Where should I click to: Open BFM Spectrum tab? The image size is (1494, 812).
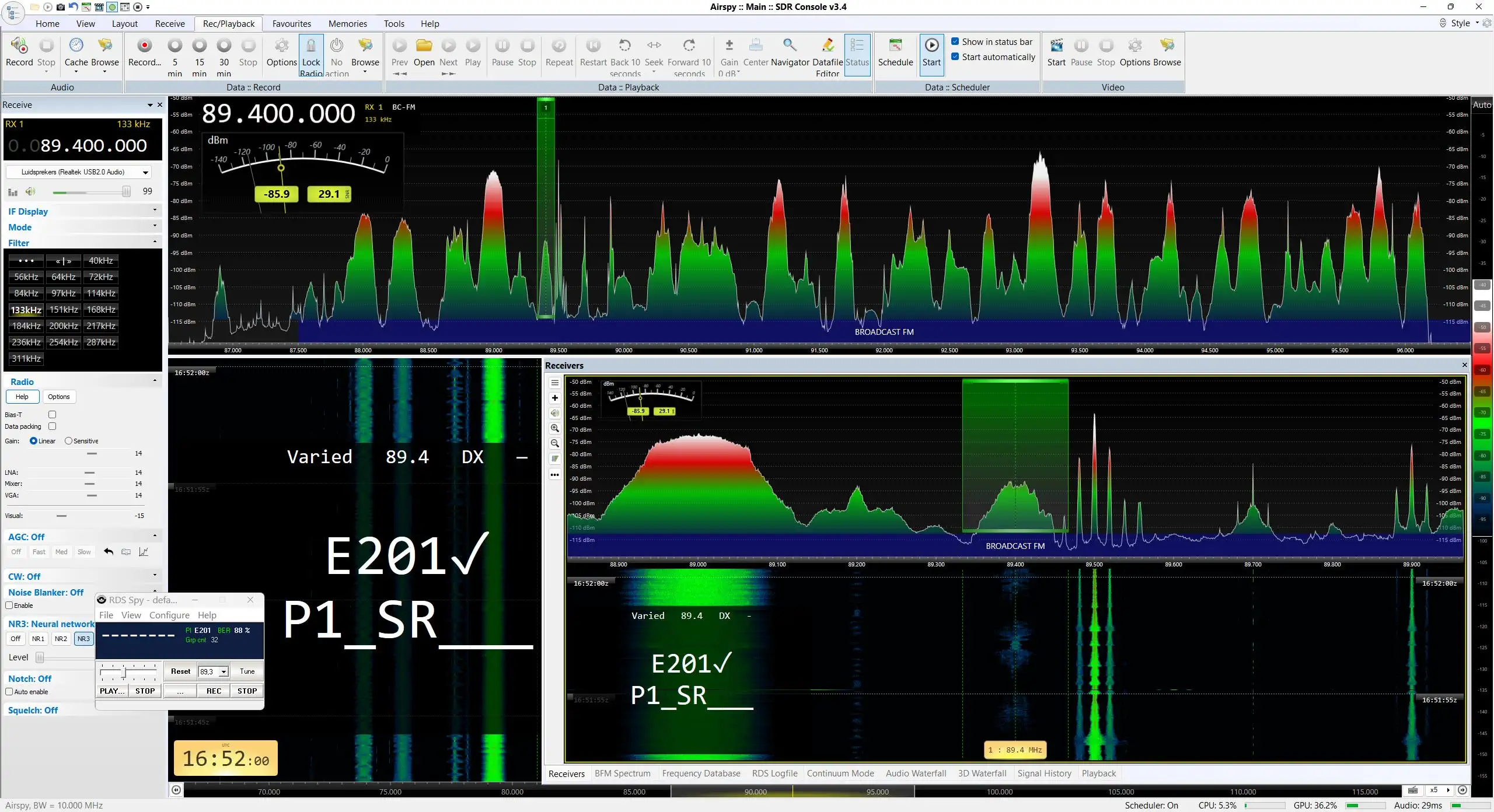[x=622, y=773]
